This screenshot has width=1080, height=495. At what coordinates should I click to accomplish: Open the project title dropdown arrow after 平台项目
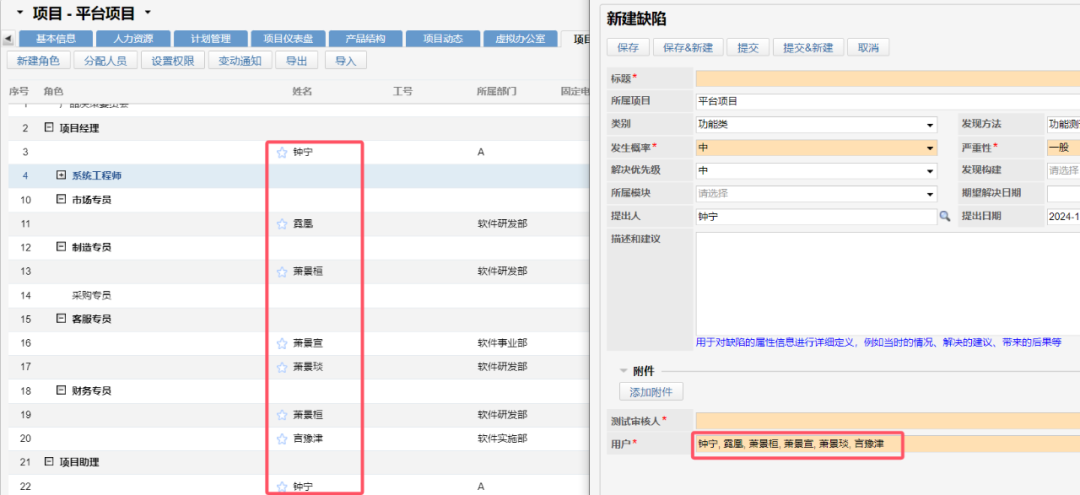tap(147, 13)
